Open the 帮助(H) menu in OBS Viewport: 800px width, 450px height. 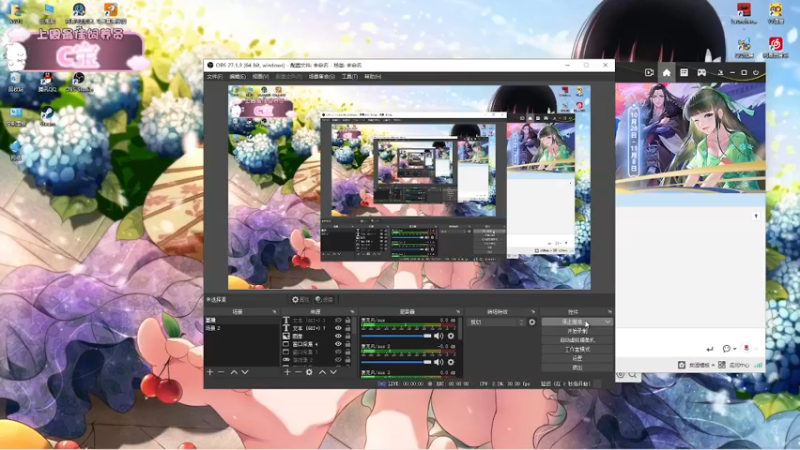[372, 77]
